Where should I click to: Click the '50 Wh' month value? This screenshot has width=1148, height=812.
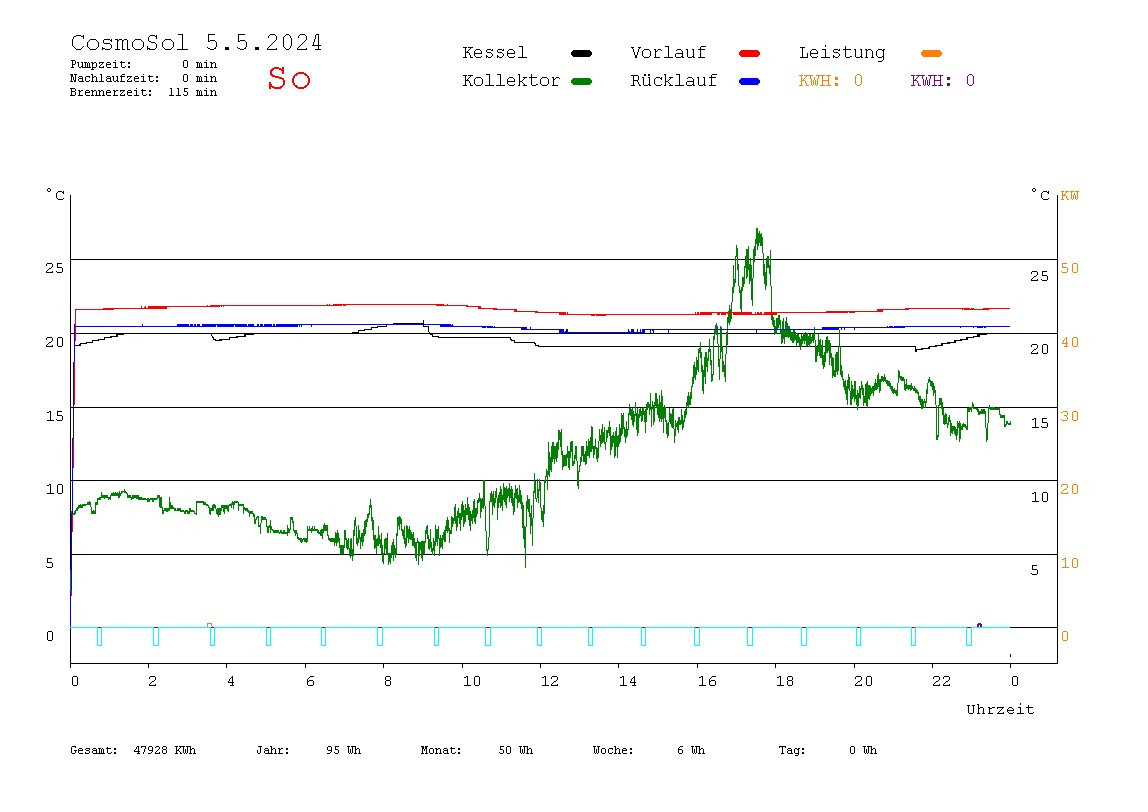tap(515, 750)
